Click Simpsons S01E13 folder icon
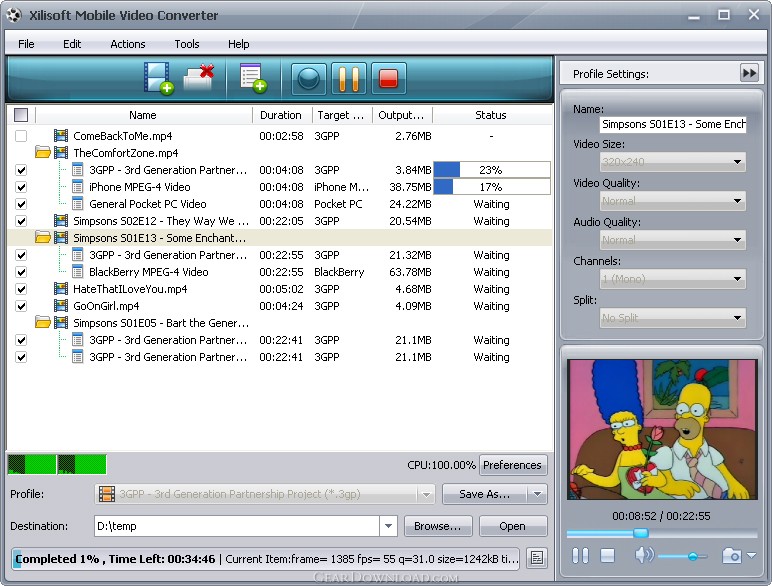Screen dimensions: 772x586 point(43,238)
